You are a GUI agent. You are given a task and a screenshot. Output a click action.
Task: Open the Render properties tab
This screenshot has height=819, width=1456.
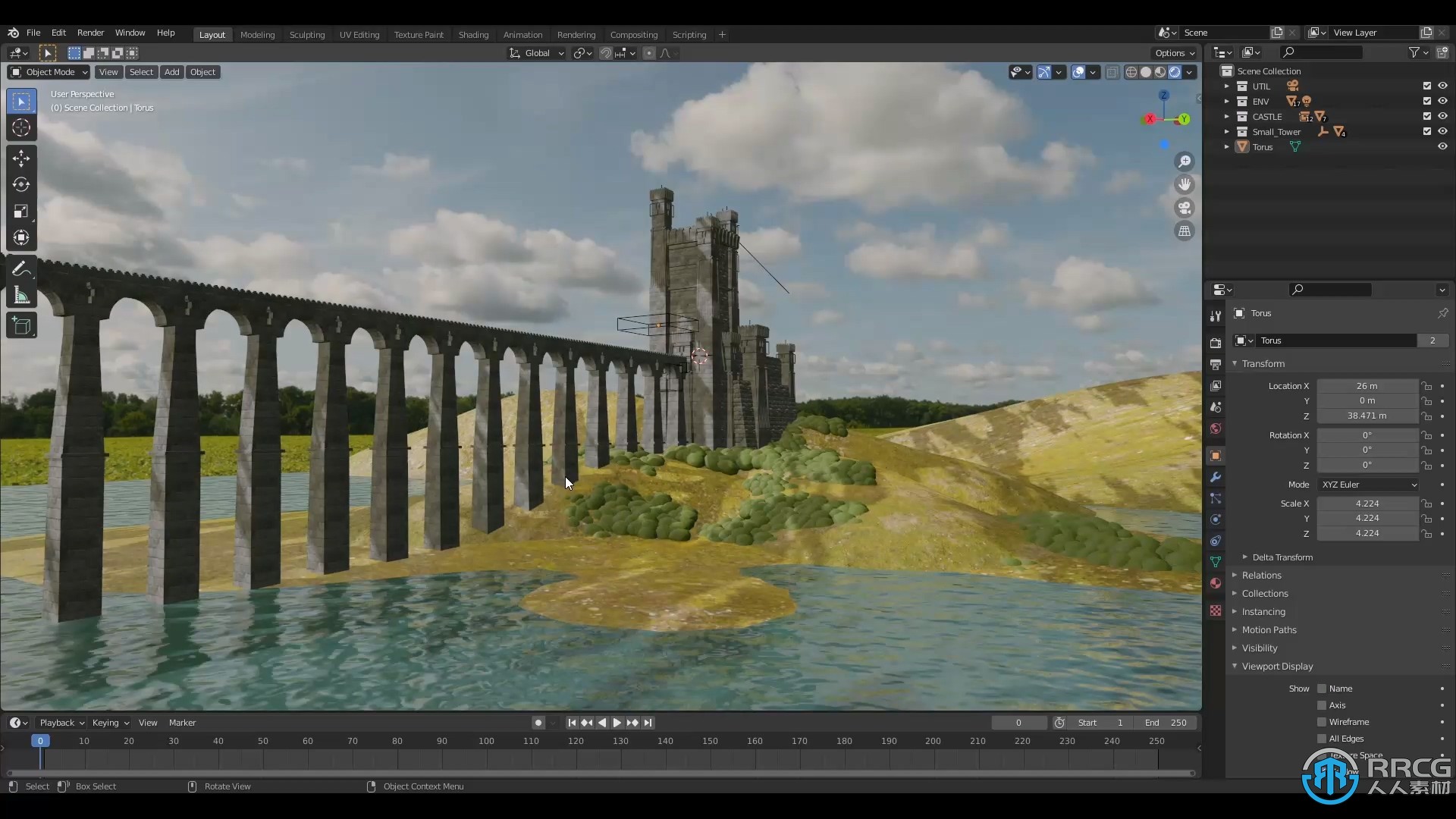[1216, 343]
